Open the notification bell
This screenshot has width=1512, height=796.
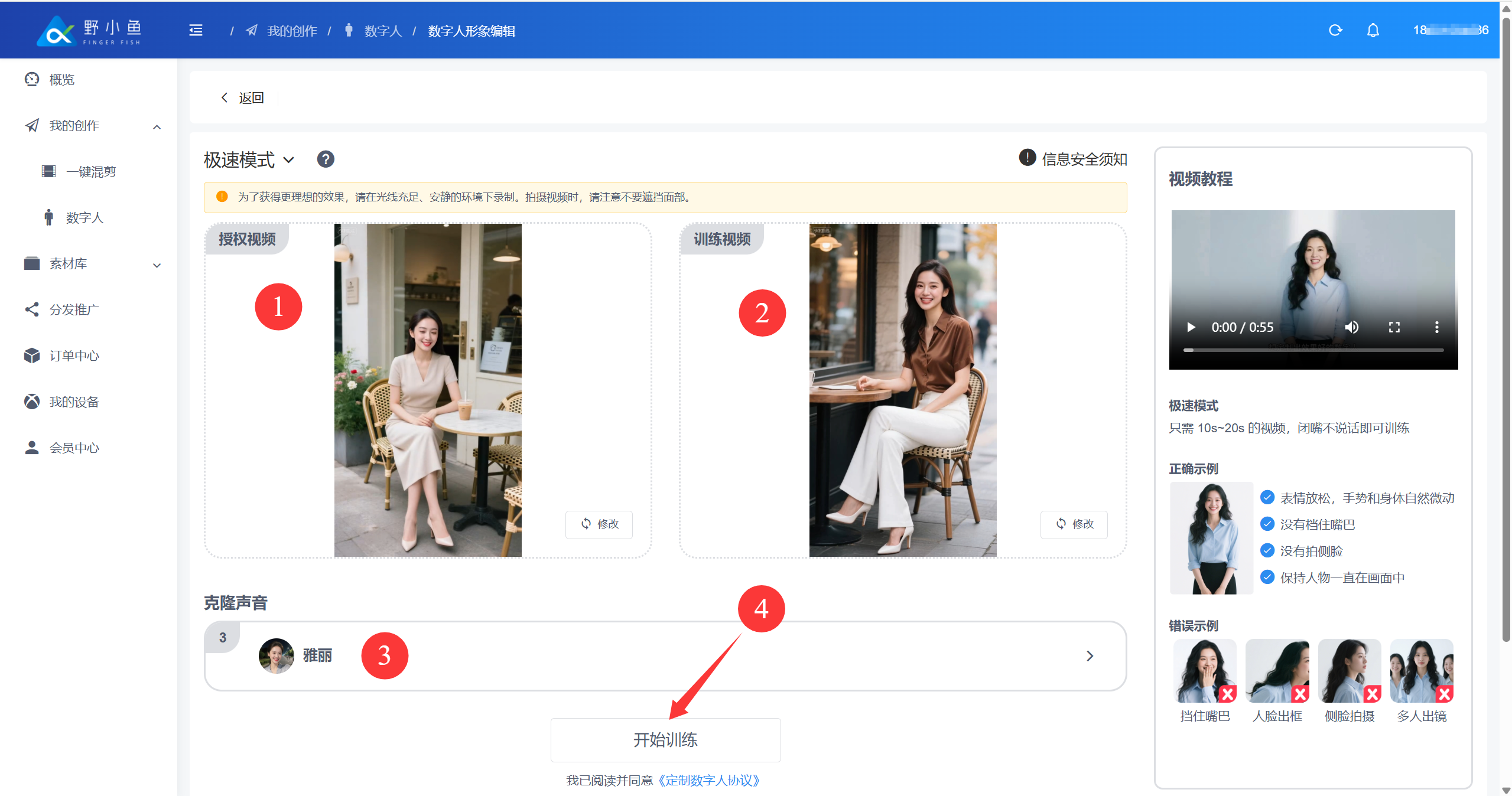pos(1373,31)
